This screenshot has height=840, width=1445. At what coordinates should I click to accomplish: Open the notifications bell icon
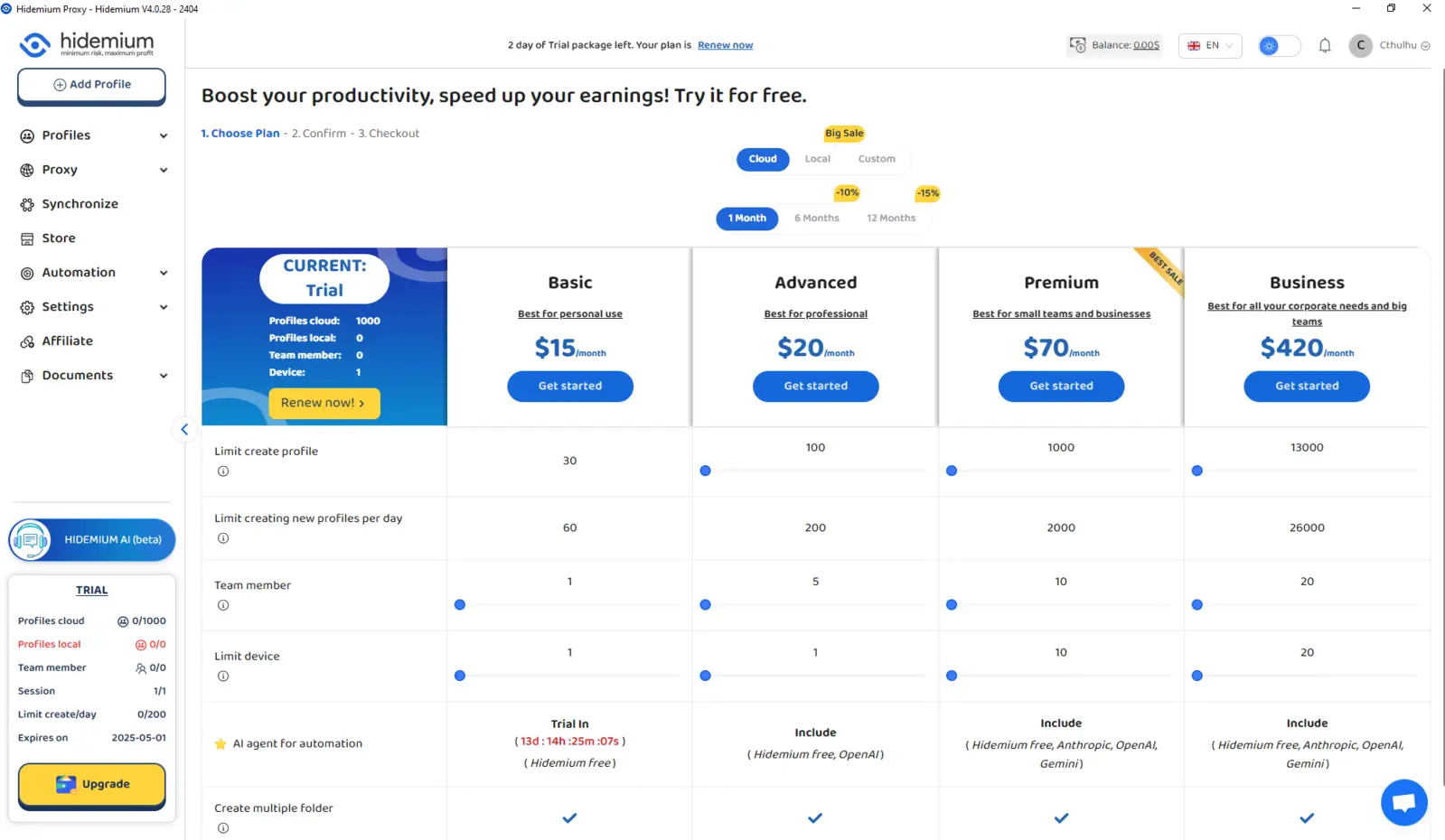pyautogui.click(x=1324, y=45)
